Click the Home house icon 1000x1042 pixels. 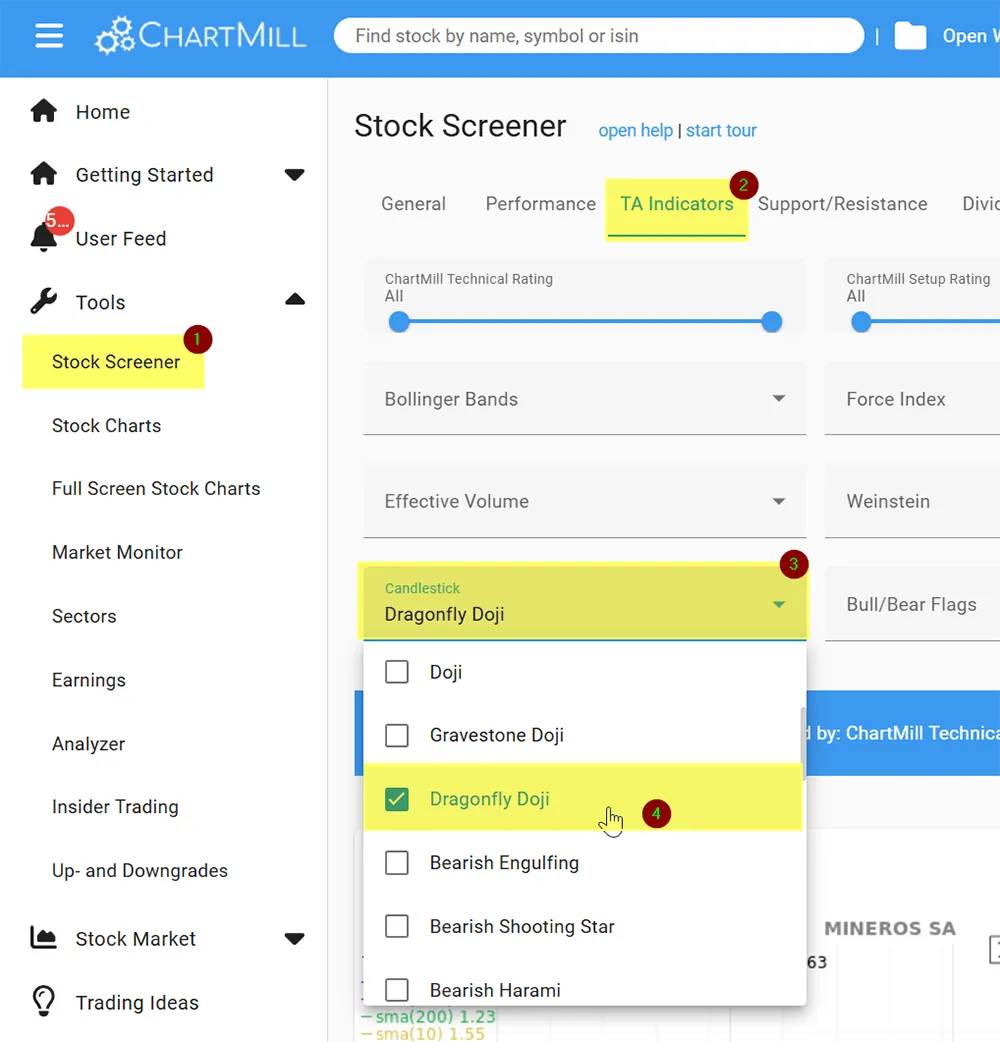[x=44, y=111]
